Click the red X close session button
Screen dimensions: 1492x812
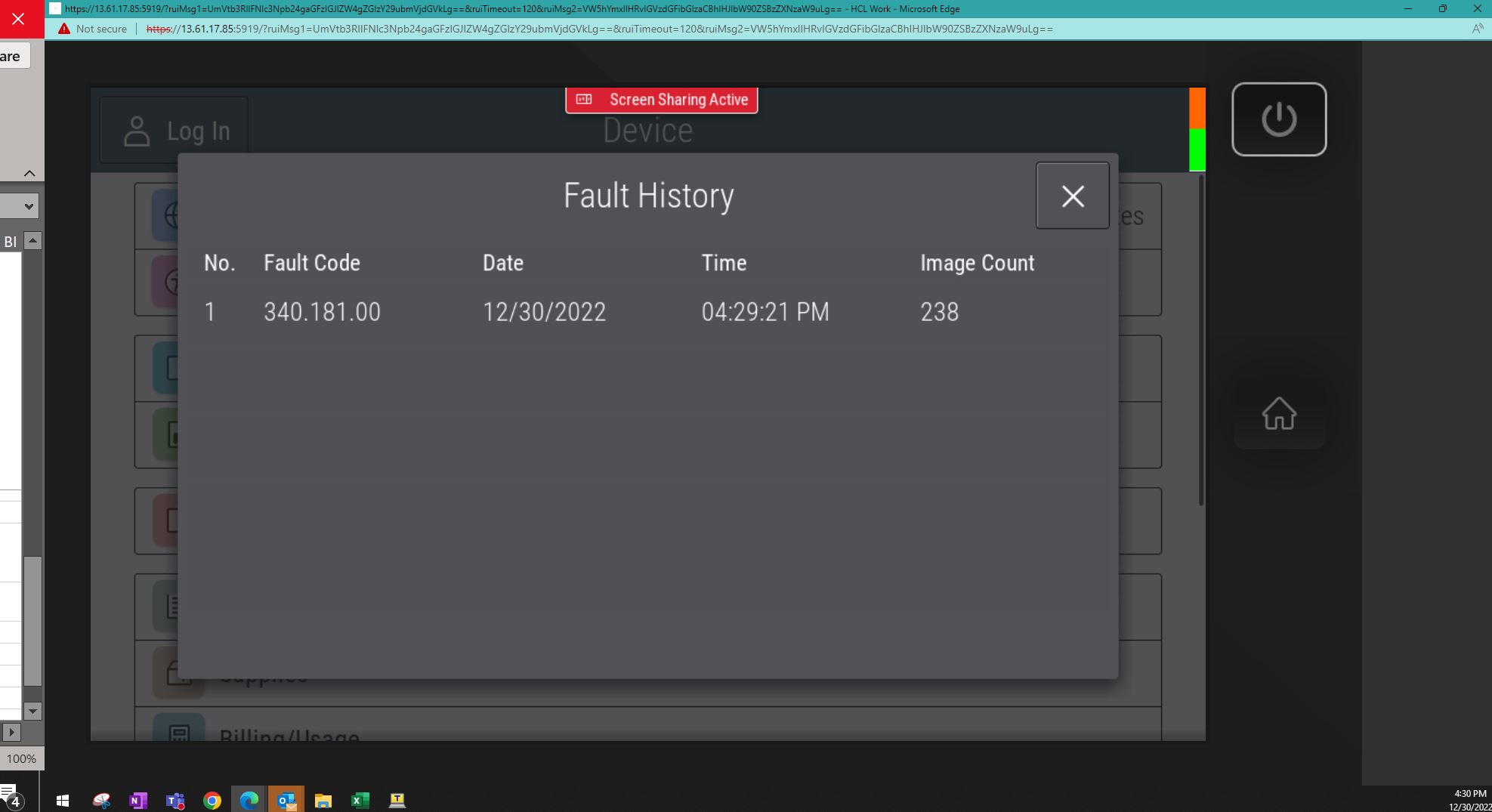point(18,19)
